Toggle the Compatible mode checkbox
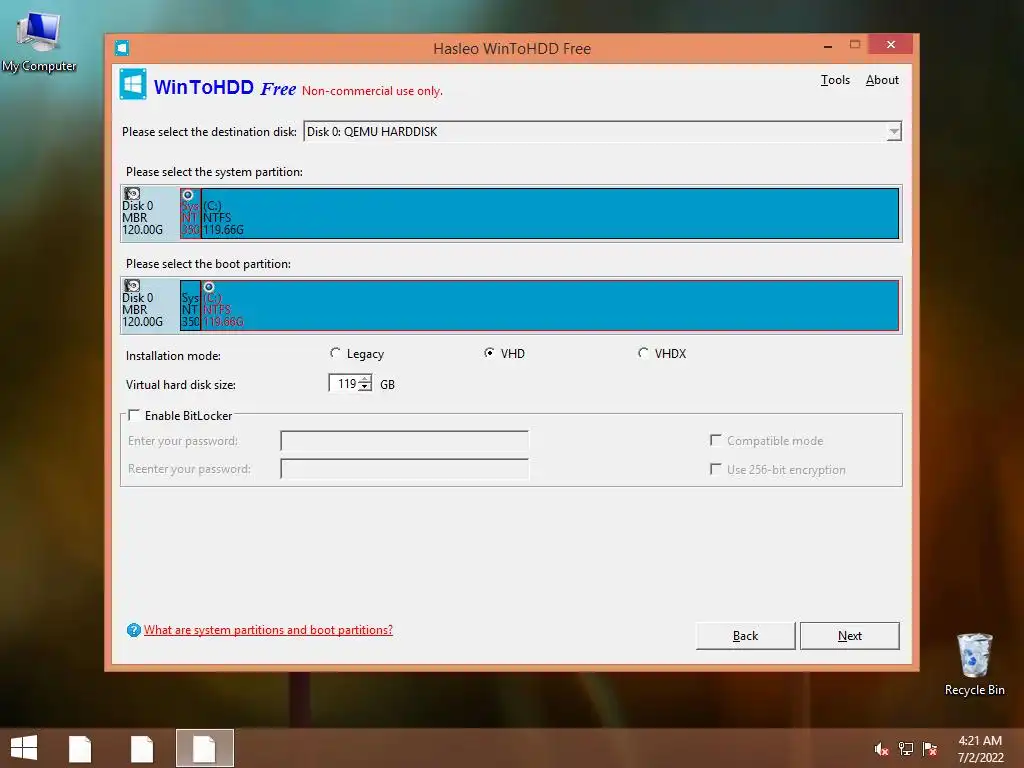 click(x=716, y=440)
